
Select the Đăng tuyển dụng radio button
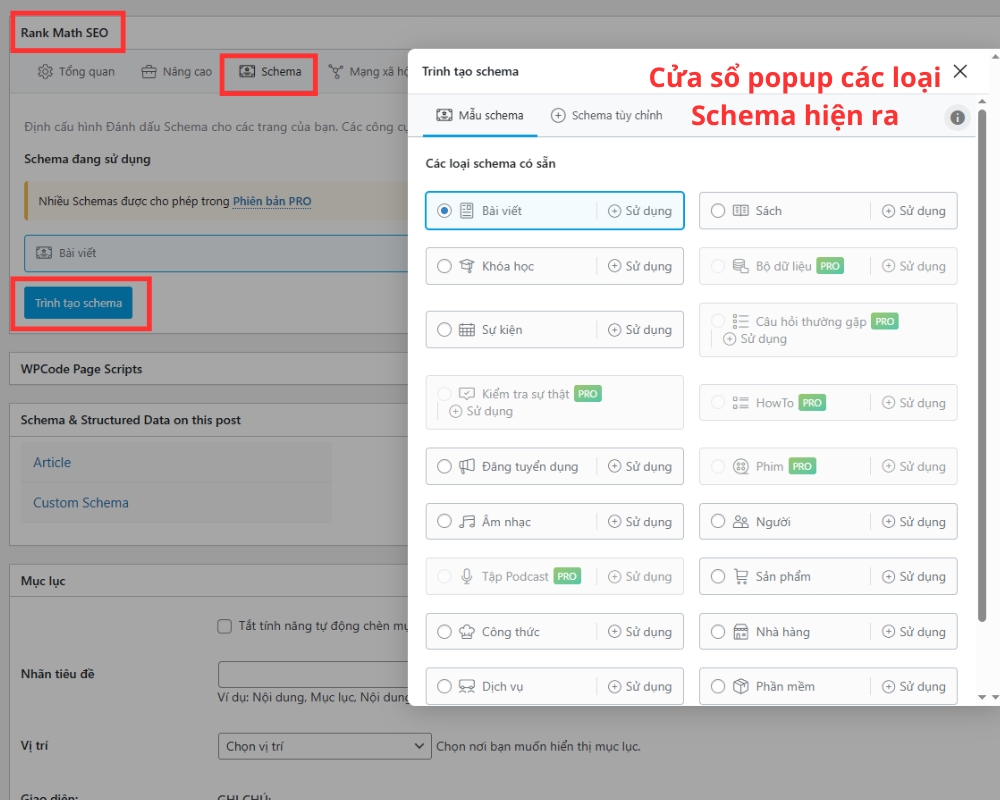(445, 466)
